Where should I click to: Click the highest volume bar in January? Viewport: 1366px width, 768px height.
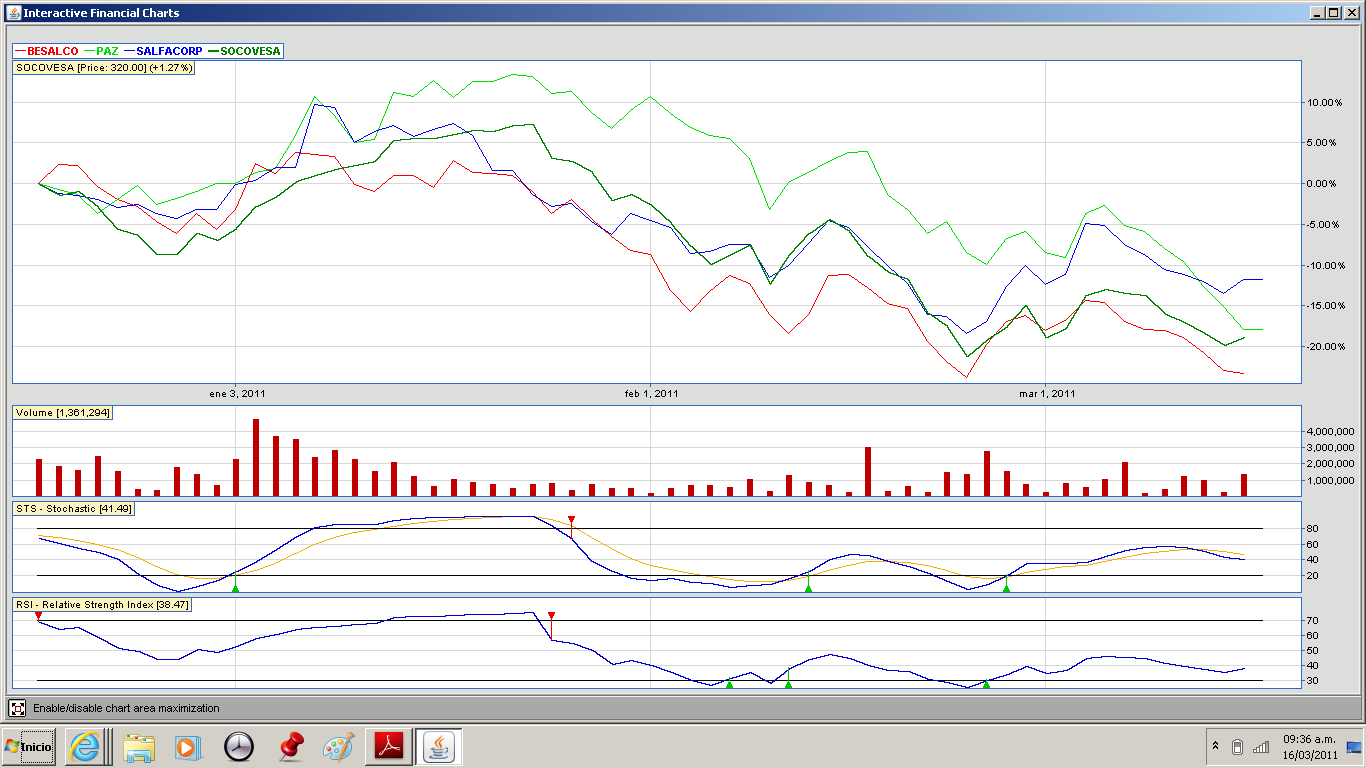(256, 457)
